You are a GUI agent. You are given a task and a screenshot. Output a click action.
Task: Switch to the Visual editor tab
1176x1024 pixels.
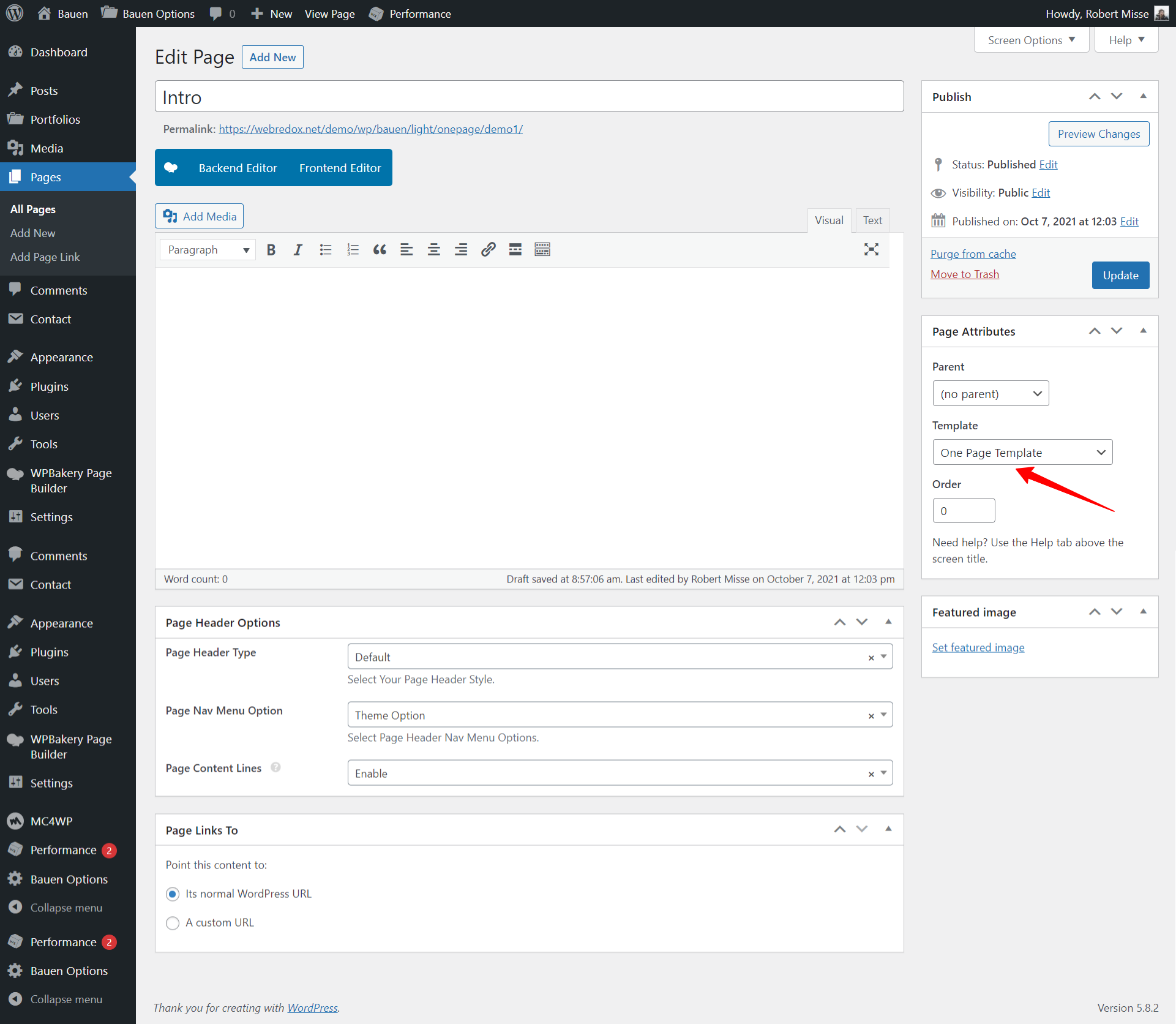pos(829,220)
